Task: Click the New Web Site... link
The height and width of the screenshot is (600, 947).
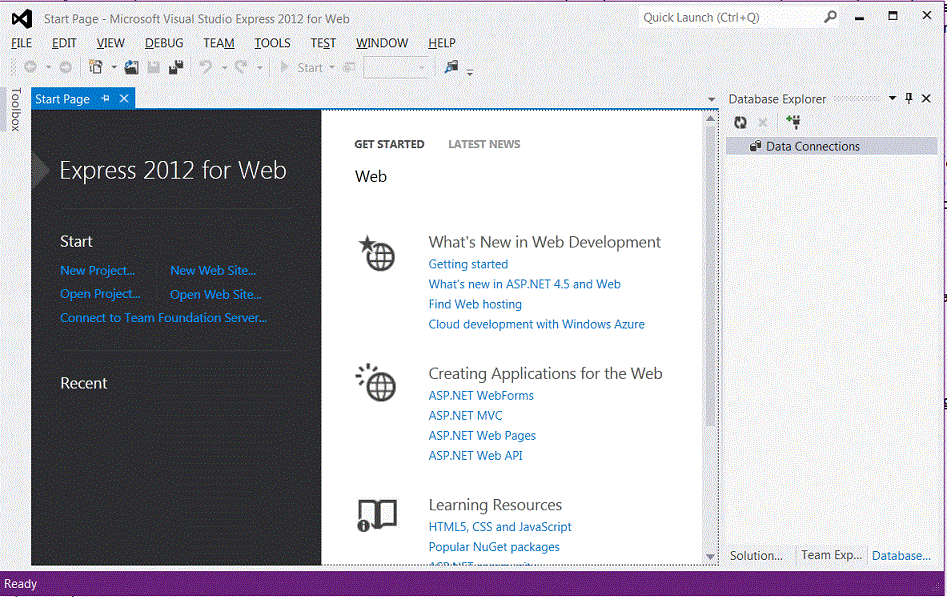Action: click(x=213, y=271)
